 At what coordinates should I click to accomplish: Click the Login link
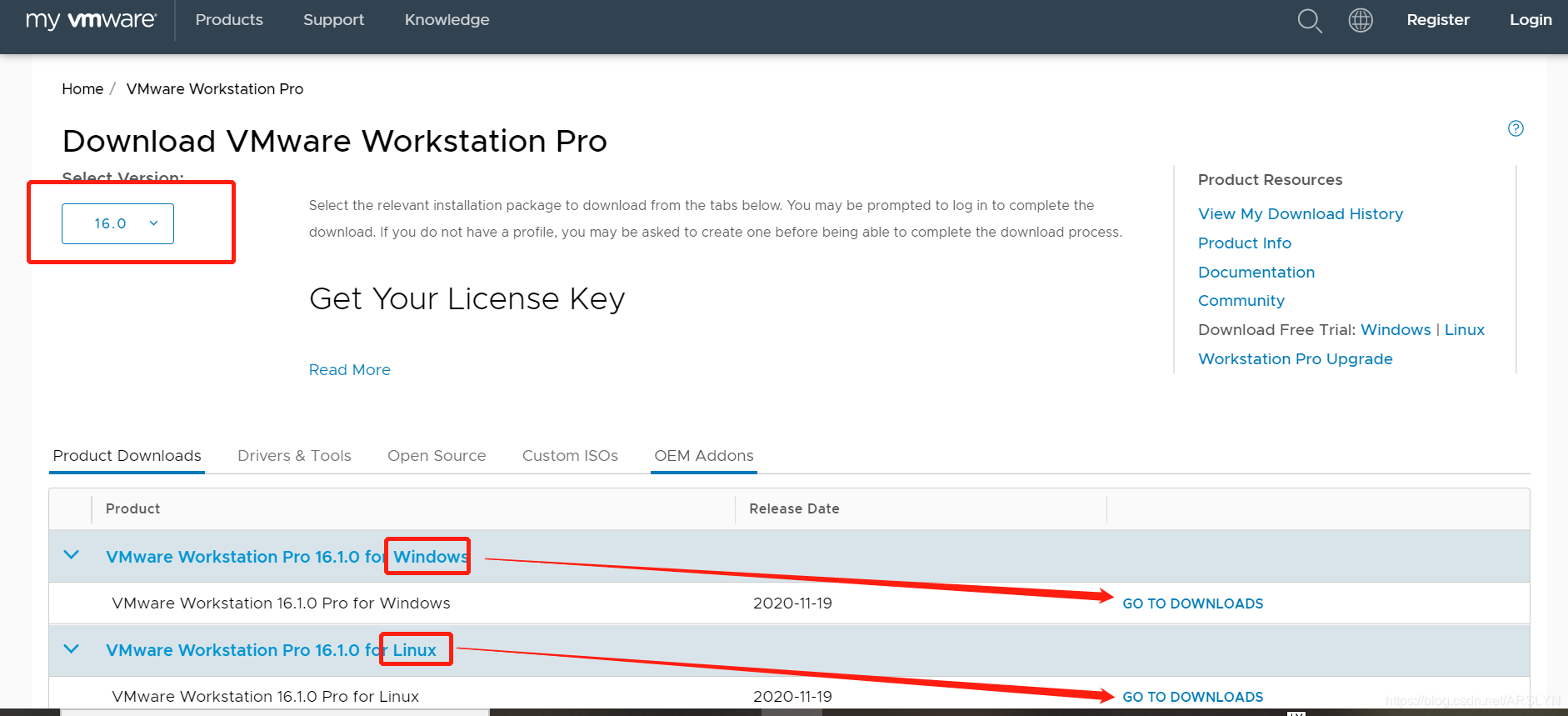click(x=1531, y=20)
